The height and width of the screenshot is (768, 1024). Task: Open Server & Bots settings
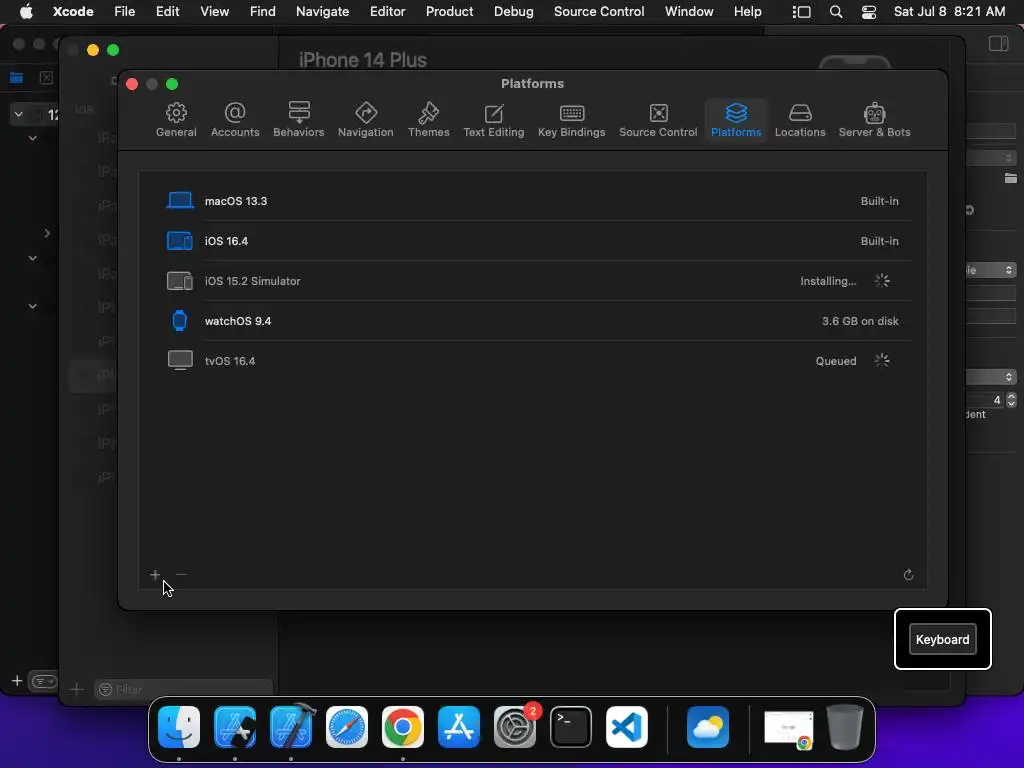[874, 120]
